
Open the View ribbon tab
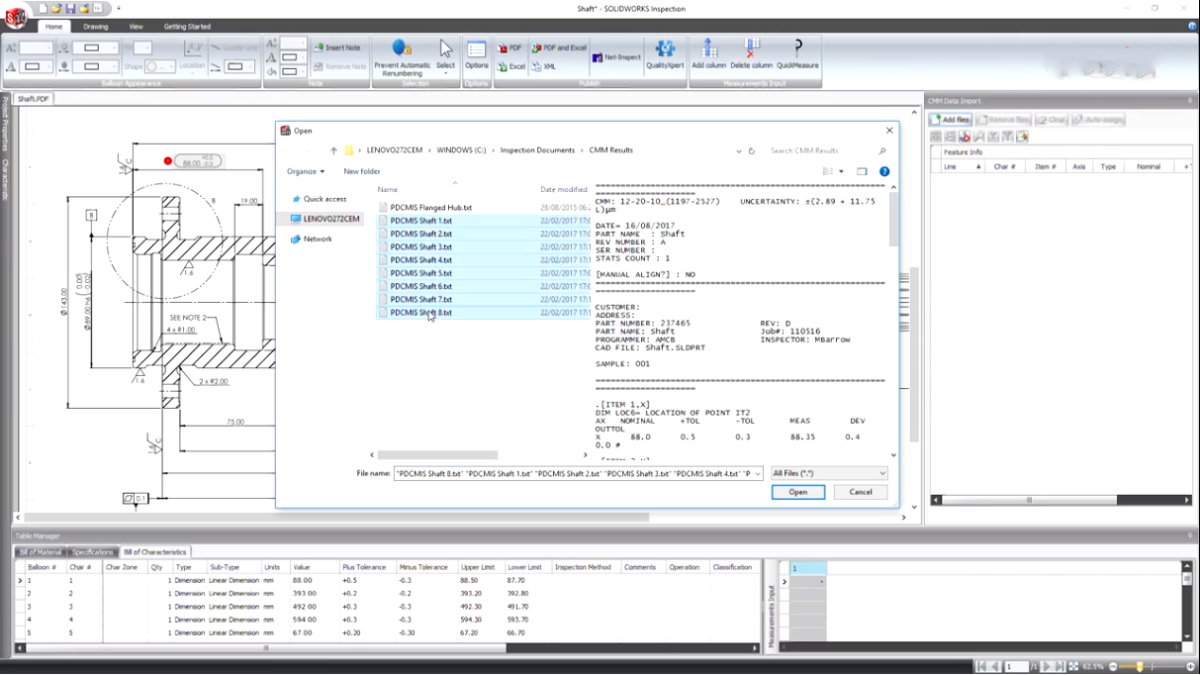tap(136, 26)
